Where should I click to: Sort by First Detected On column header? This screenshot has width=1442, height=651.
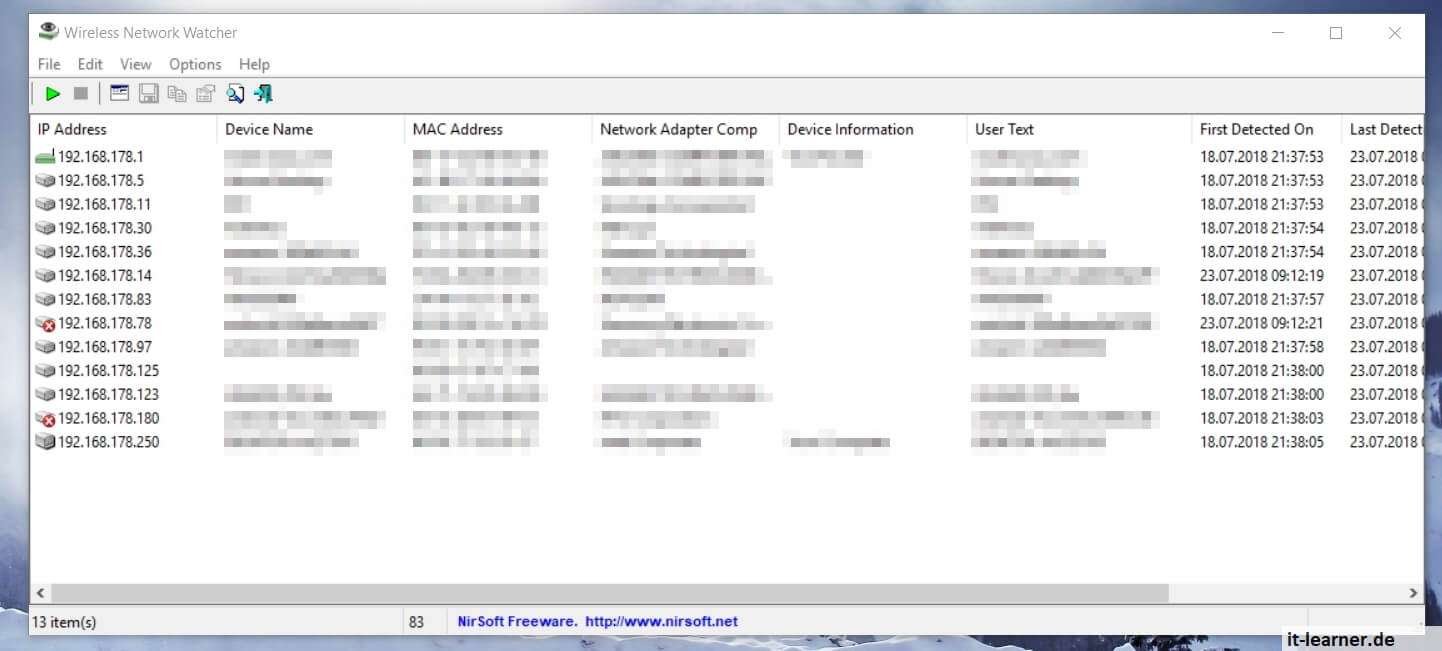click(x=1256, y=129)
